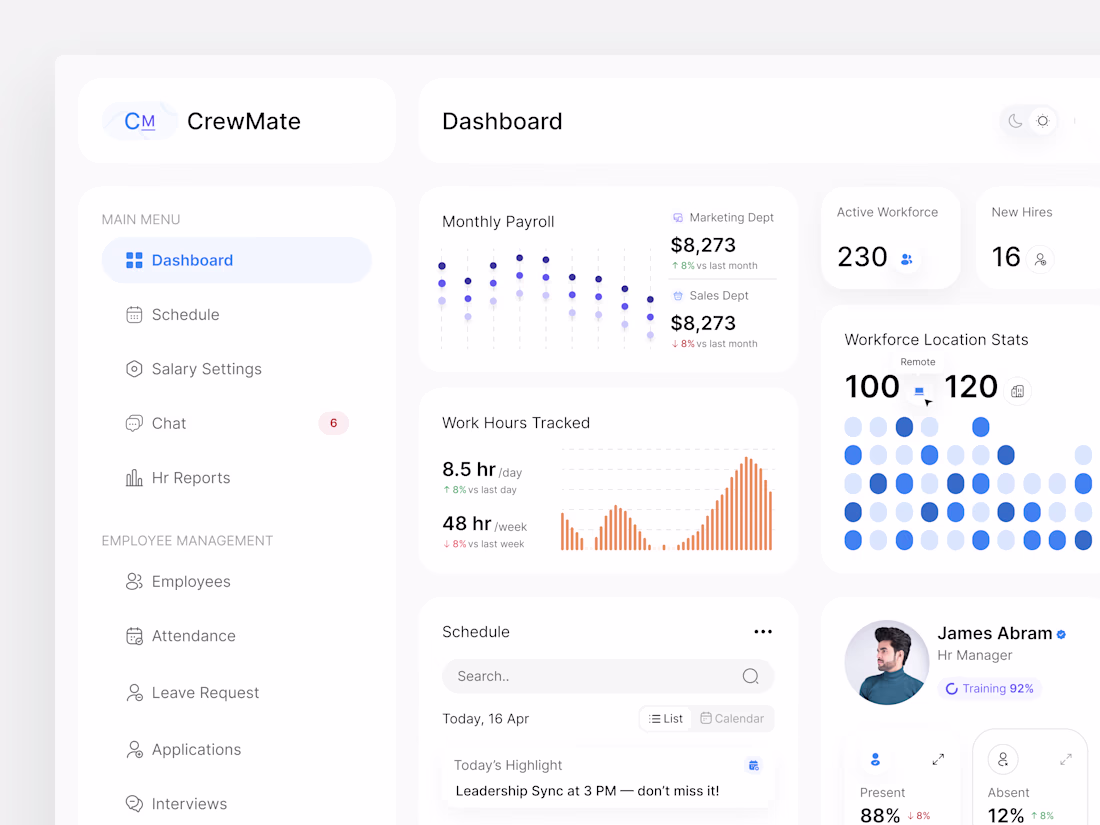1100x825 pixels.
Task: Click the Chat bubble icon
Action: pos(134,424)
